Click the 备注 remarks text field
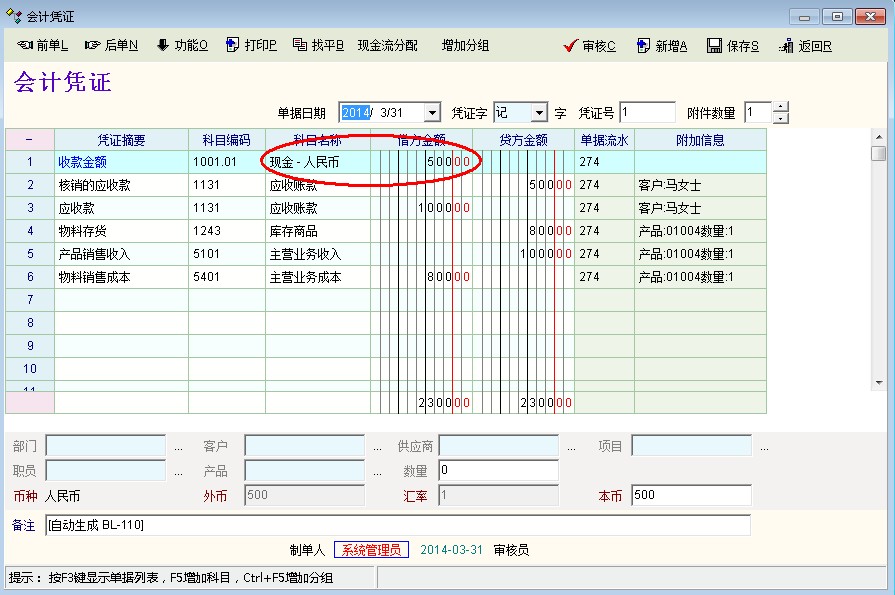 coord(397,525)
